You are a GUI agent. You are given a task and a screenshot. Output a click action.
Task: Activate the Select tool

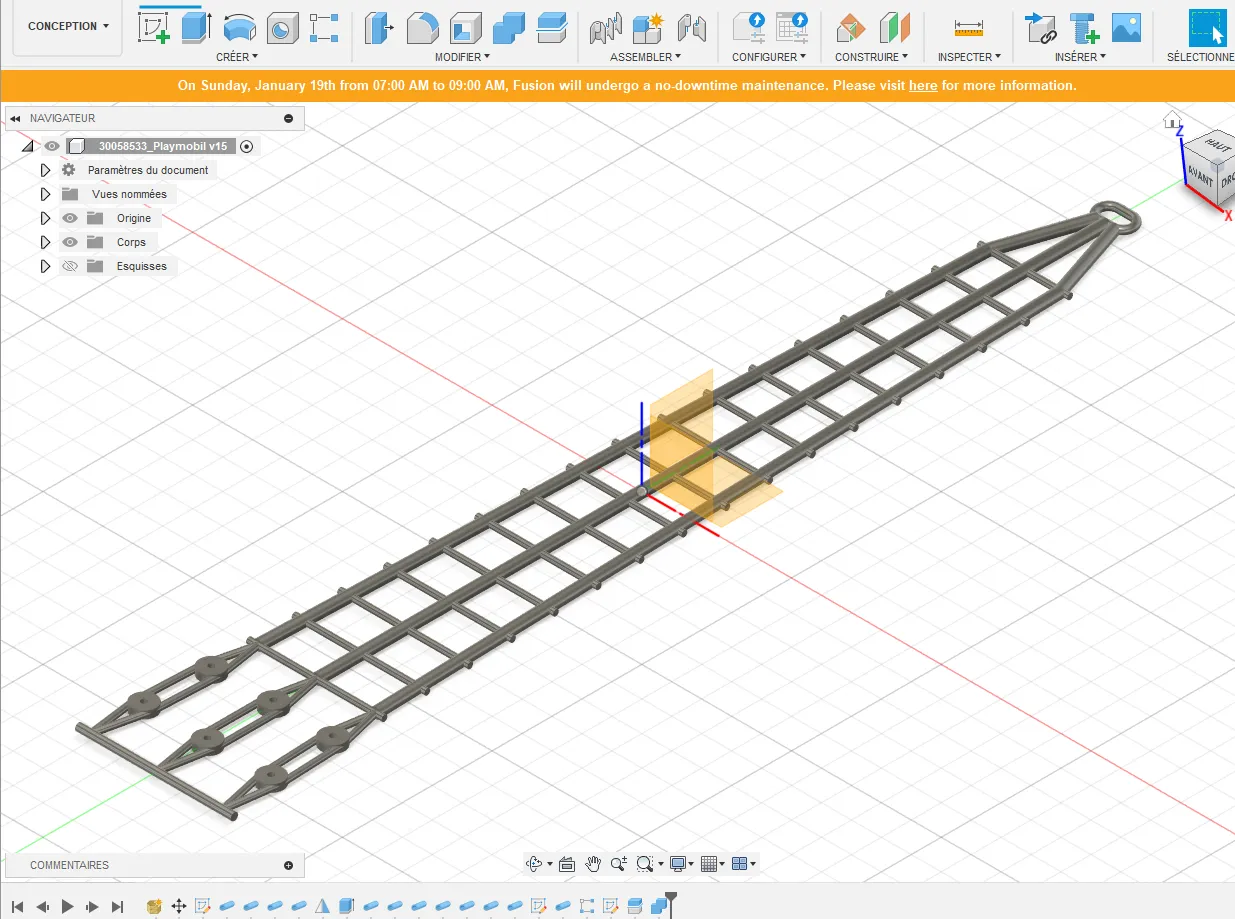(x=1207, y=27)
